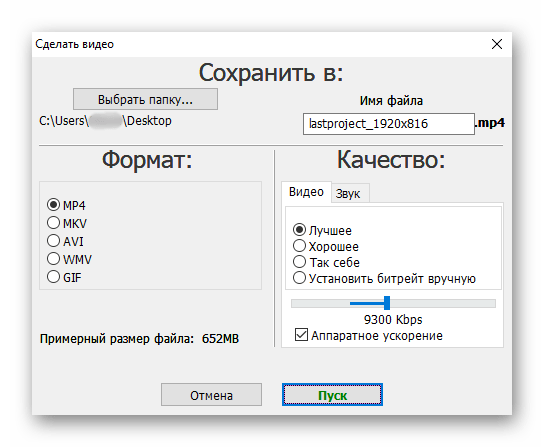The width and height of the screenshot is (544, 447).
Task: Click the file name input field
Action: click(389, 124)
